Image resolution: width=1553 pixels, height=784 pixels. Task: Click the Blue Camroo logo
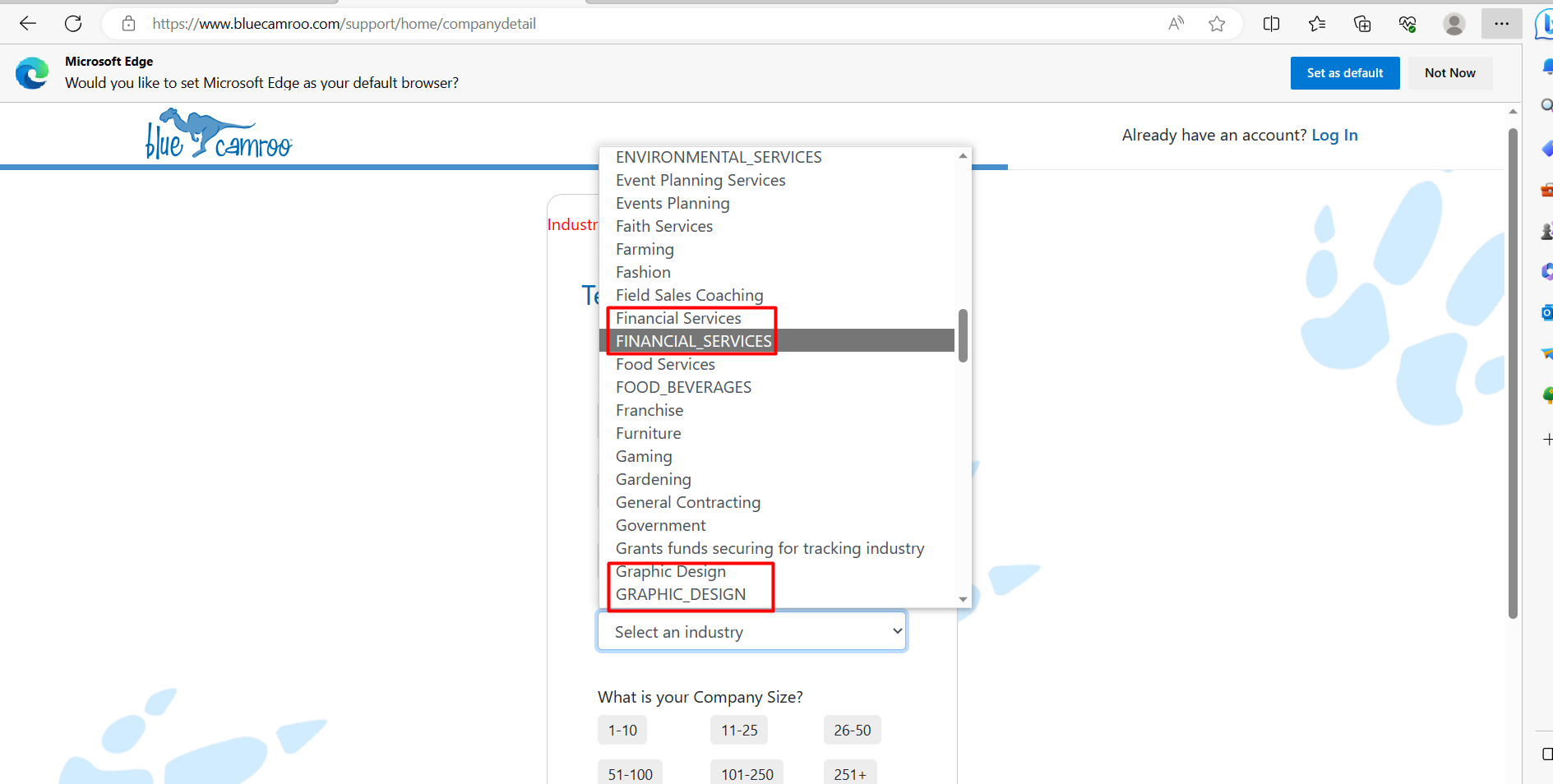[x=219, y=134]
